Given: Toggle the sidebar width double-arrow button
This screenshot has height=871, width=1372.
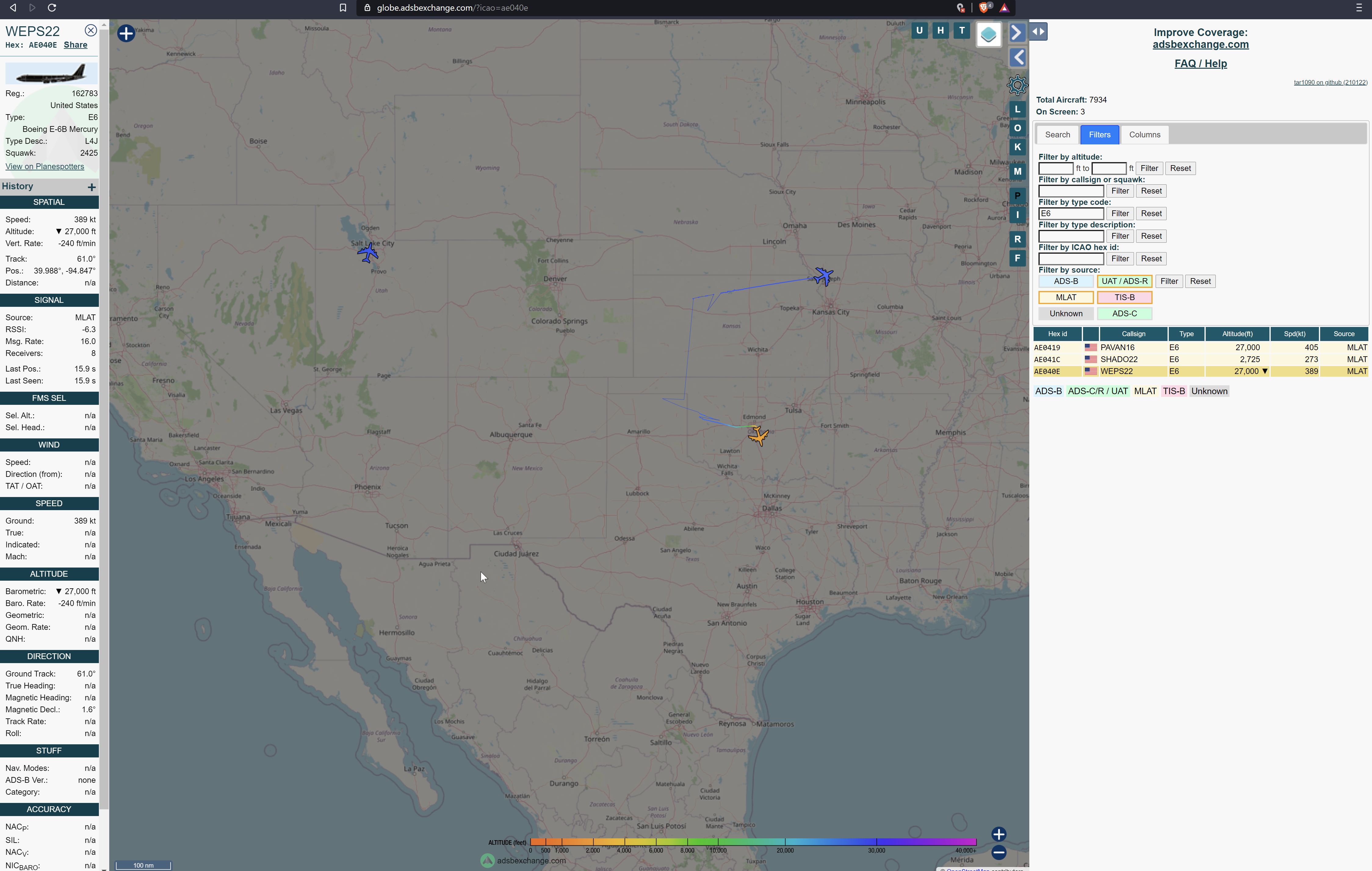Looking at the screenshot, I should tap(1039, 32).
